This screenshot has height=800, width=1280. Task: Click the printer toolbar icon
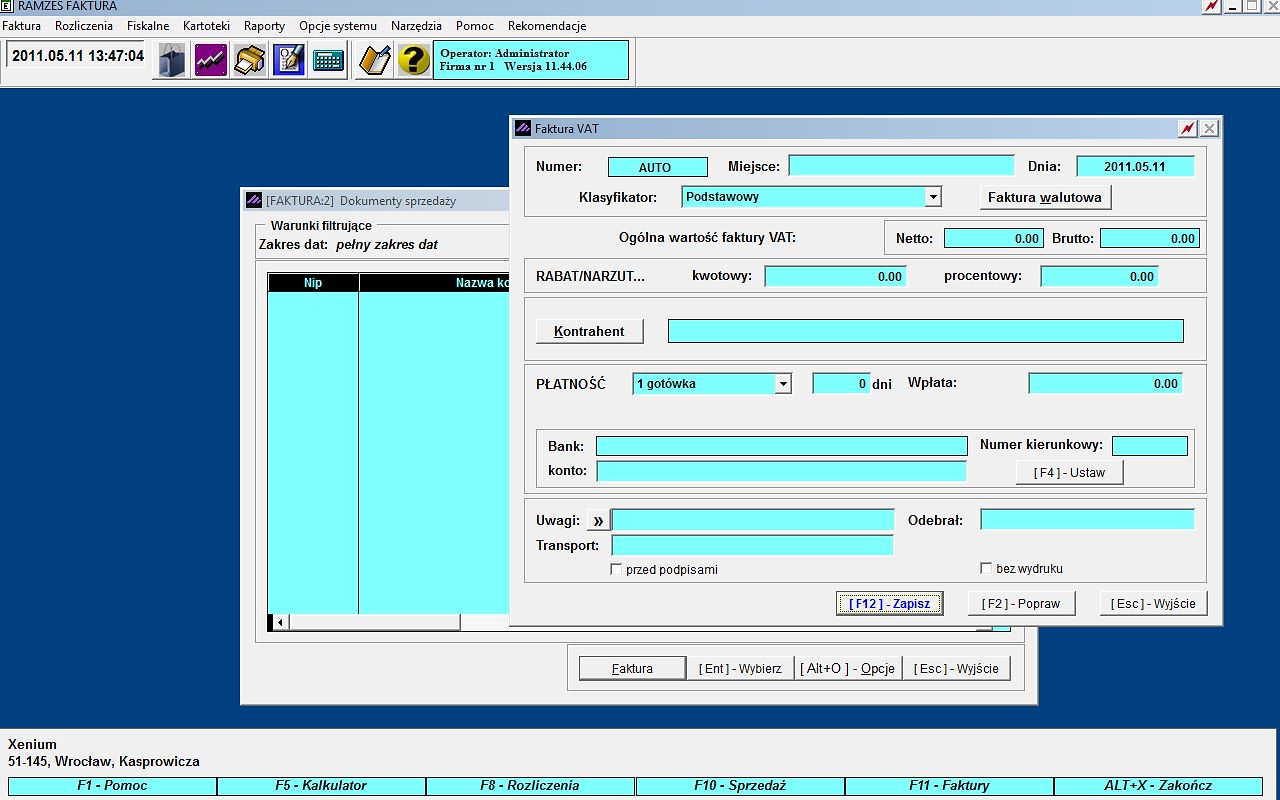tap(250, 60)
